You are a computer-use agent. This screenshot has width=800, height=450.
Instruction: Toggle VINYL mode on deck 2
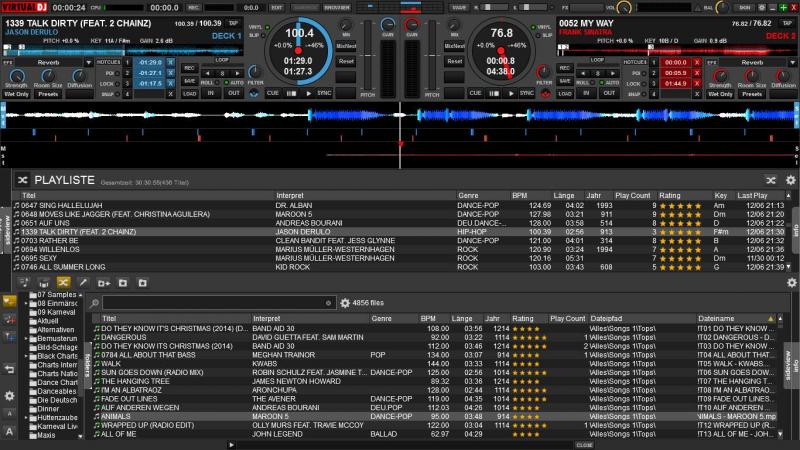(x=534, y=27)
